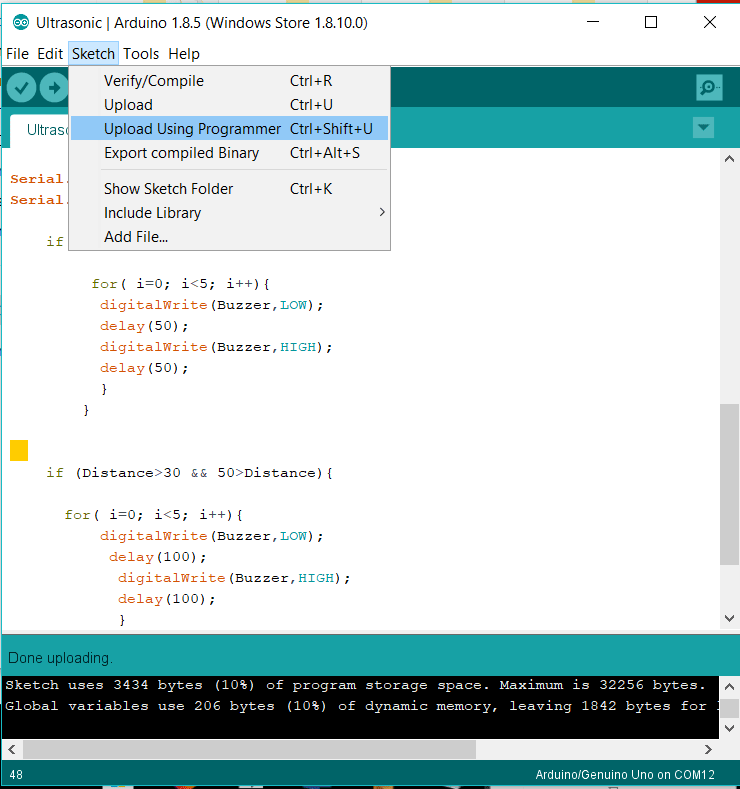Choose Upload from the Sketch menu
Screen dimensions: 740x789
pyautogui.click(x=229, y=105)
